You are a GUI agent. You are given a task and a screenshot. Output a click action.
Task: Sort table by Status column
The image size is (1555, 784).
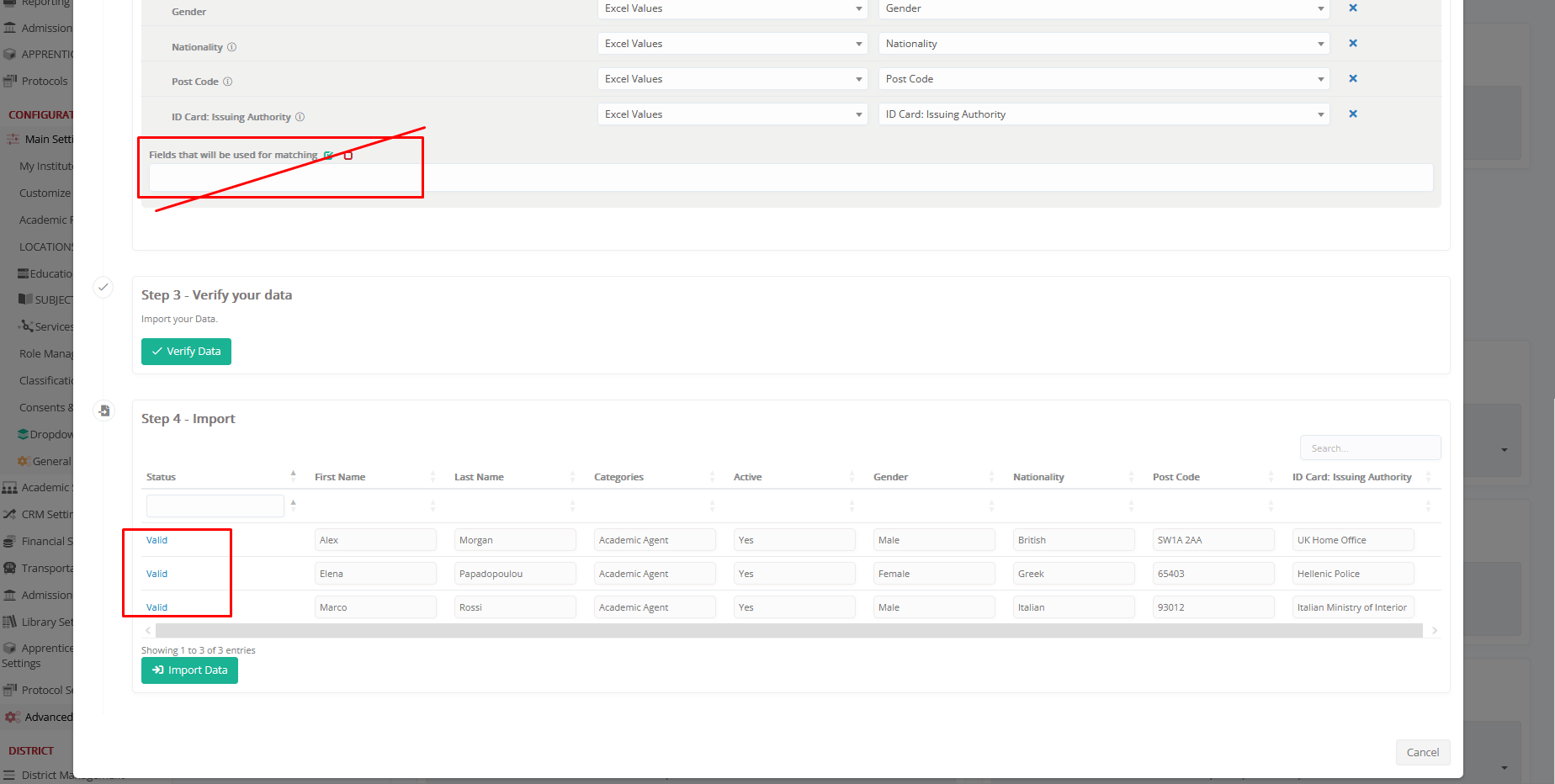tap(162, 477)
